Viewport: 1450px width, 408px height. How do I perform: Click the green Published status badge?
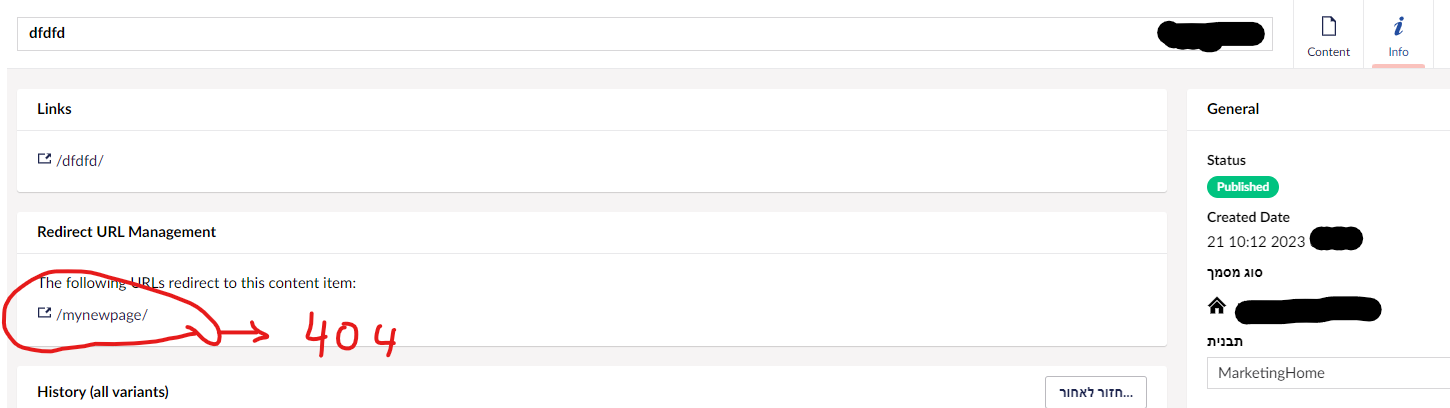point(1242,187)
